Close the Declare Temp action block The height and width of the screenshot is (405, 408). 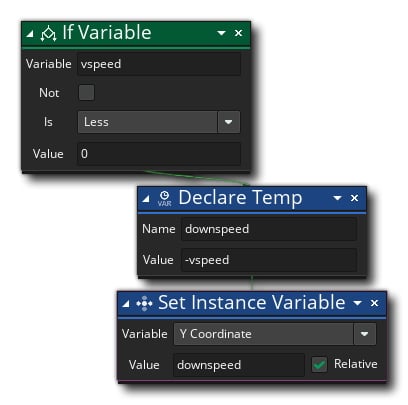pyautogui.click(x=354, y=198)
